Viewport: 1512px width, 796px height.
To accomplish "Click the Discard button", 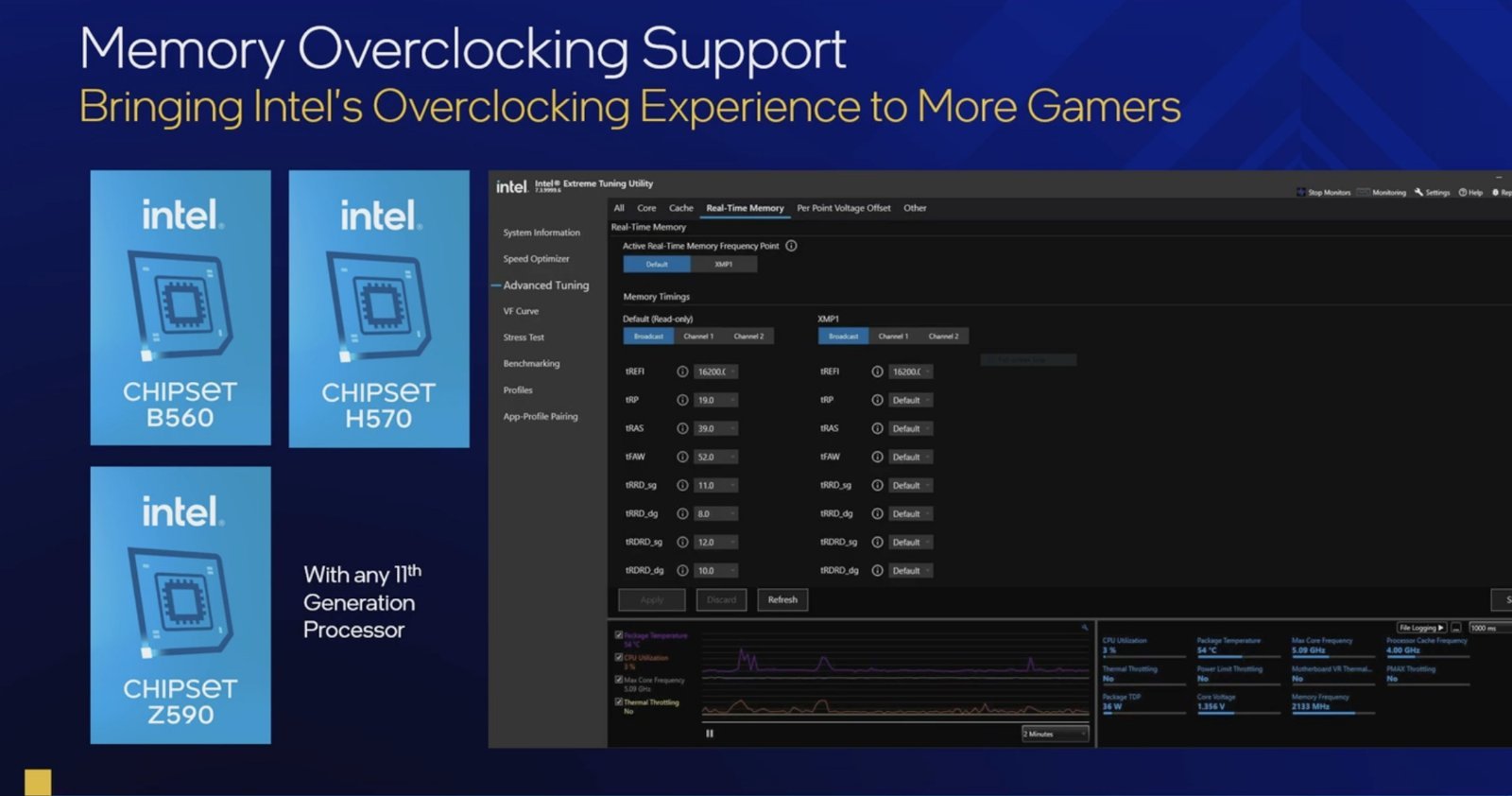I will click(721, 599).
